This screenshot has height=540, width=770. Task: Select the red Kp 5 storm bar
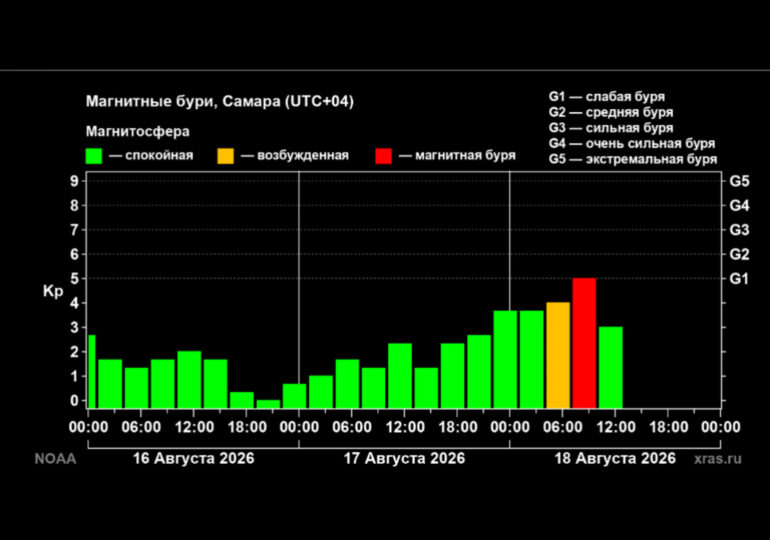click(x=584, y=343)
